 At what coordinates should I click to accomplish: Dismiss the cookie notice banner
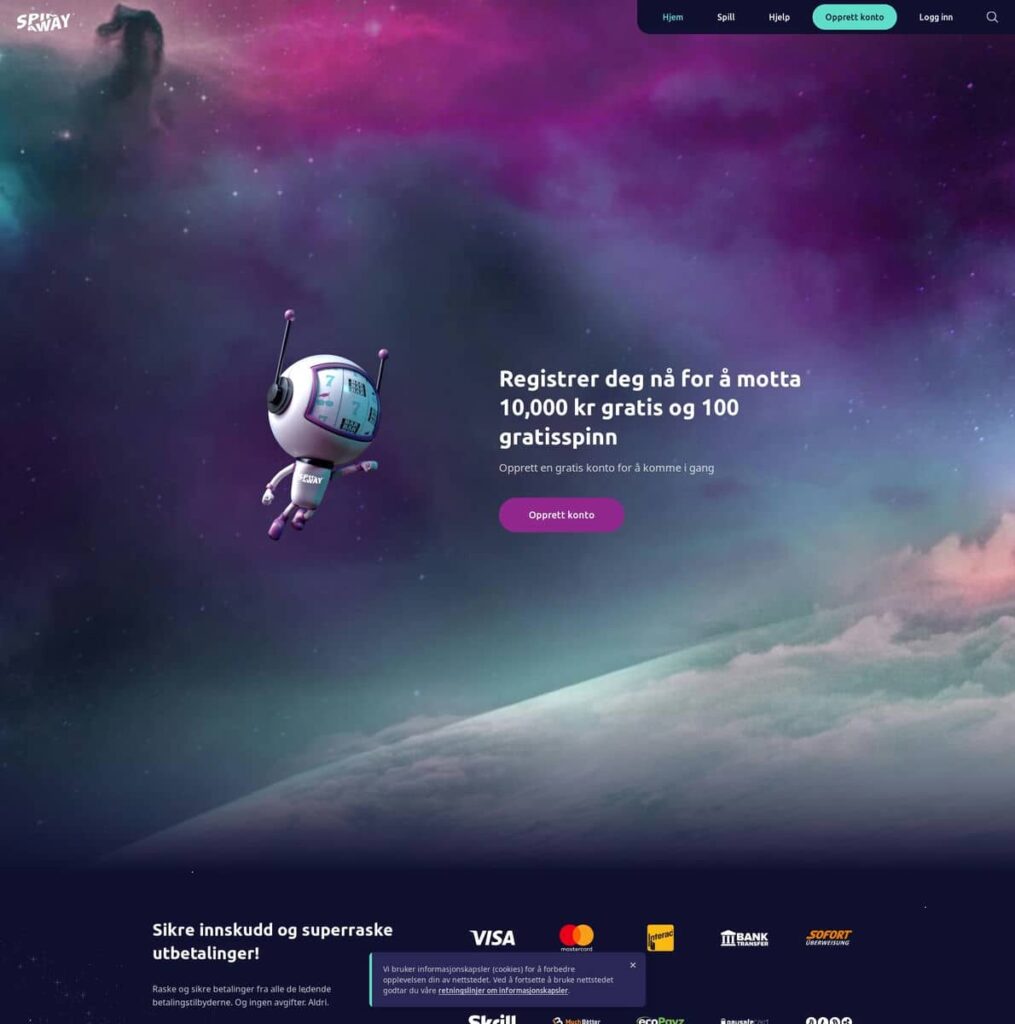[632, 965]
